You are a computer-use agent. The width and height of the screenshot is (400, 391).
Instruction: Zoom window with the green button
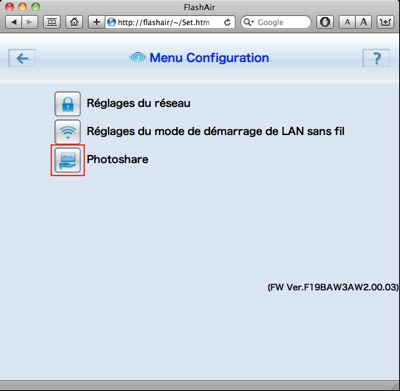(x=35, y=7)
